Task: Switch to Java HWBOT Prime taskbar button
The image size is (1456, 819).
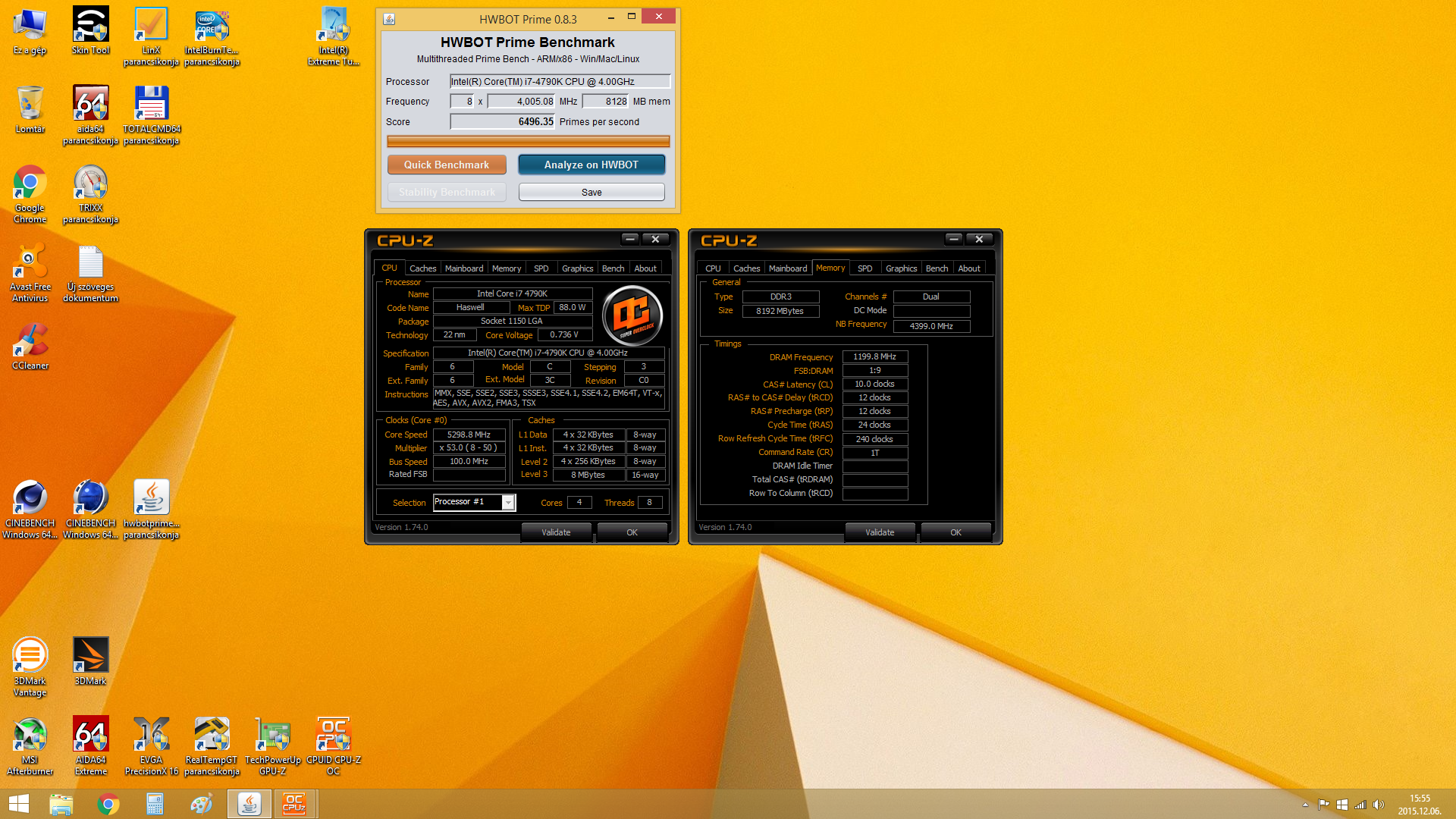Action: pyautogui.click(x=249, y=804)
